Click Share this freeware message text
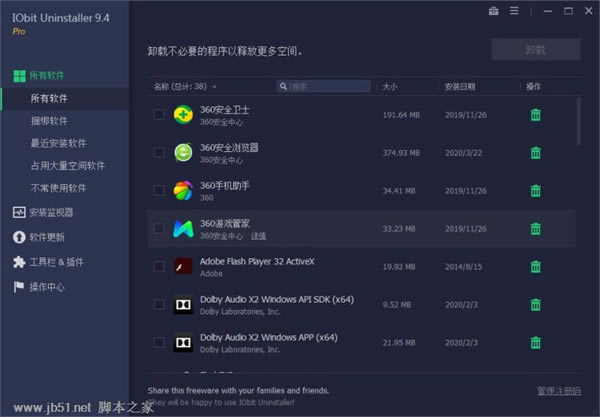Image resolution: width=600 pixels, height=417 pixels. pos(238,391)
